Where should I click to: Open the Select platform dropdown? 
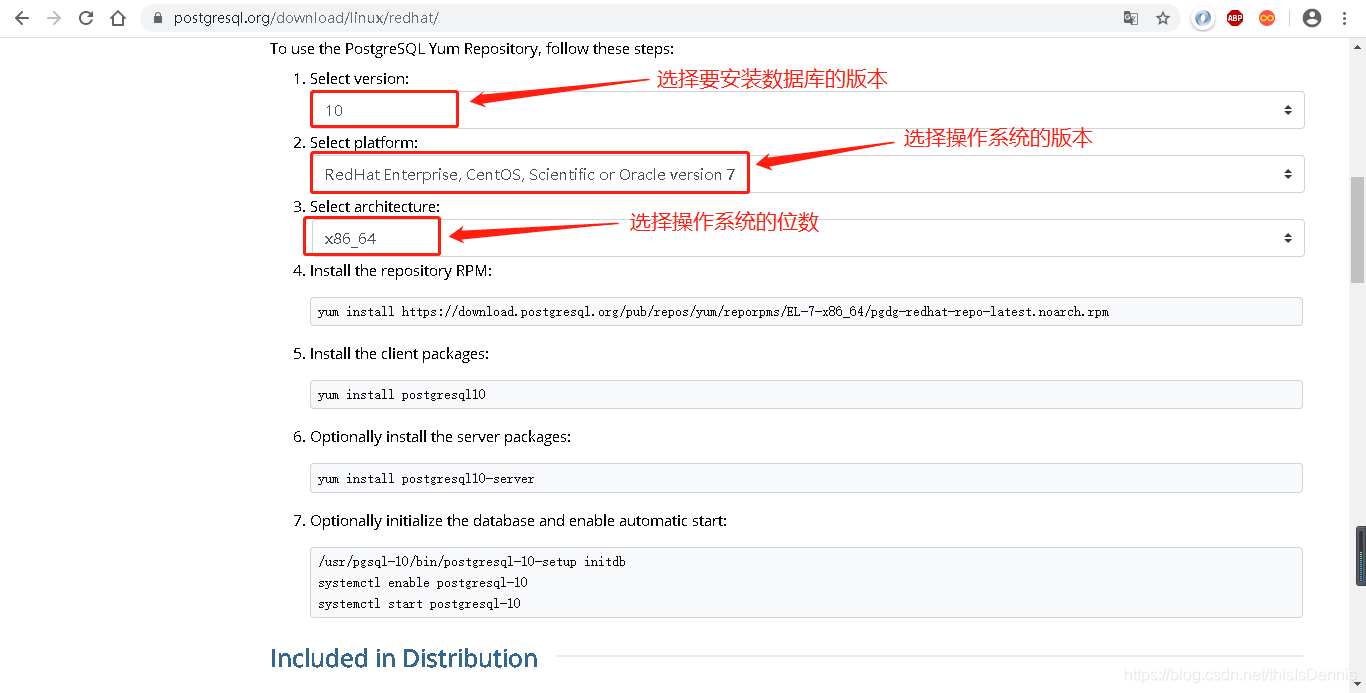click(807, 174)
